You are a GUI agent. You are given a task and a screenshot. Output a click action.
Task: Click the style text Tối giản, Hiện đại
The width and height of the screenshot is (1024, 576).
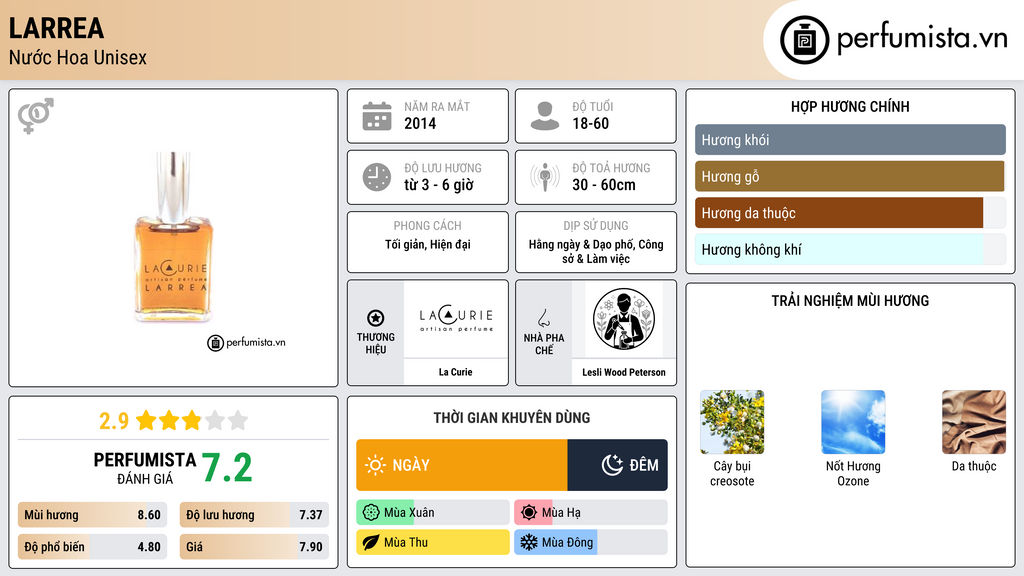coord(428,244)
